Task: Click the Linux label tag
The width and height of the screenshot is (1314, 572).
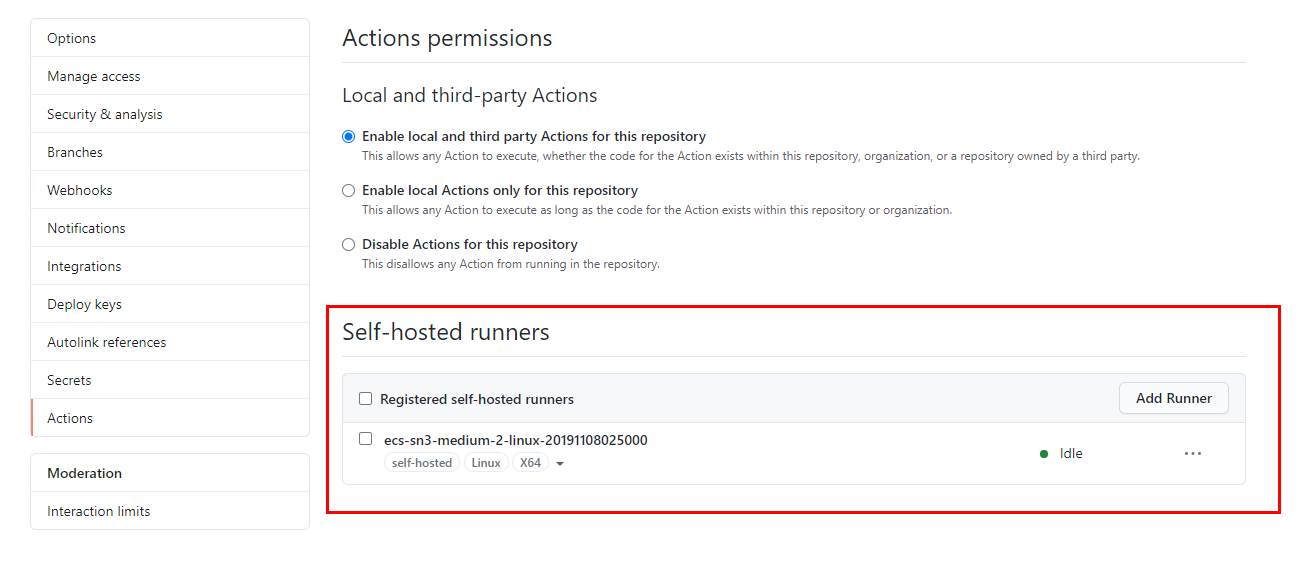Action: click(x=486, y=463)
